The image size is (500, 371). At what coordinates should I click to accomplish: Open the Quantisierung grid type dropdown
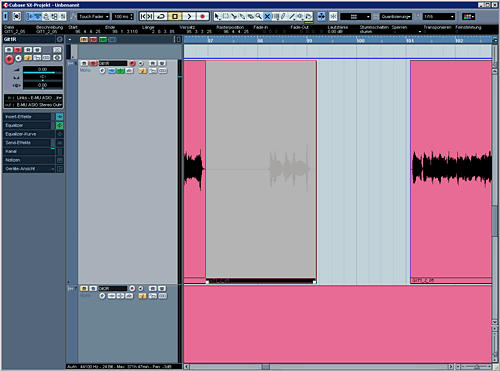tap(396, 16)
